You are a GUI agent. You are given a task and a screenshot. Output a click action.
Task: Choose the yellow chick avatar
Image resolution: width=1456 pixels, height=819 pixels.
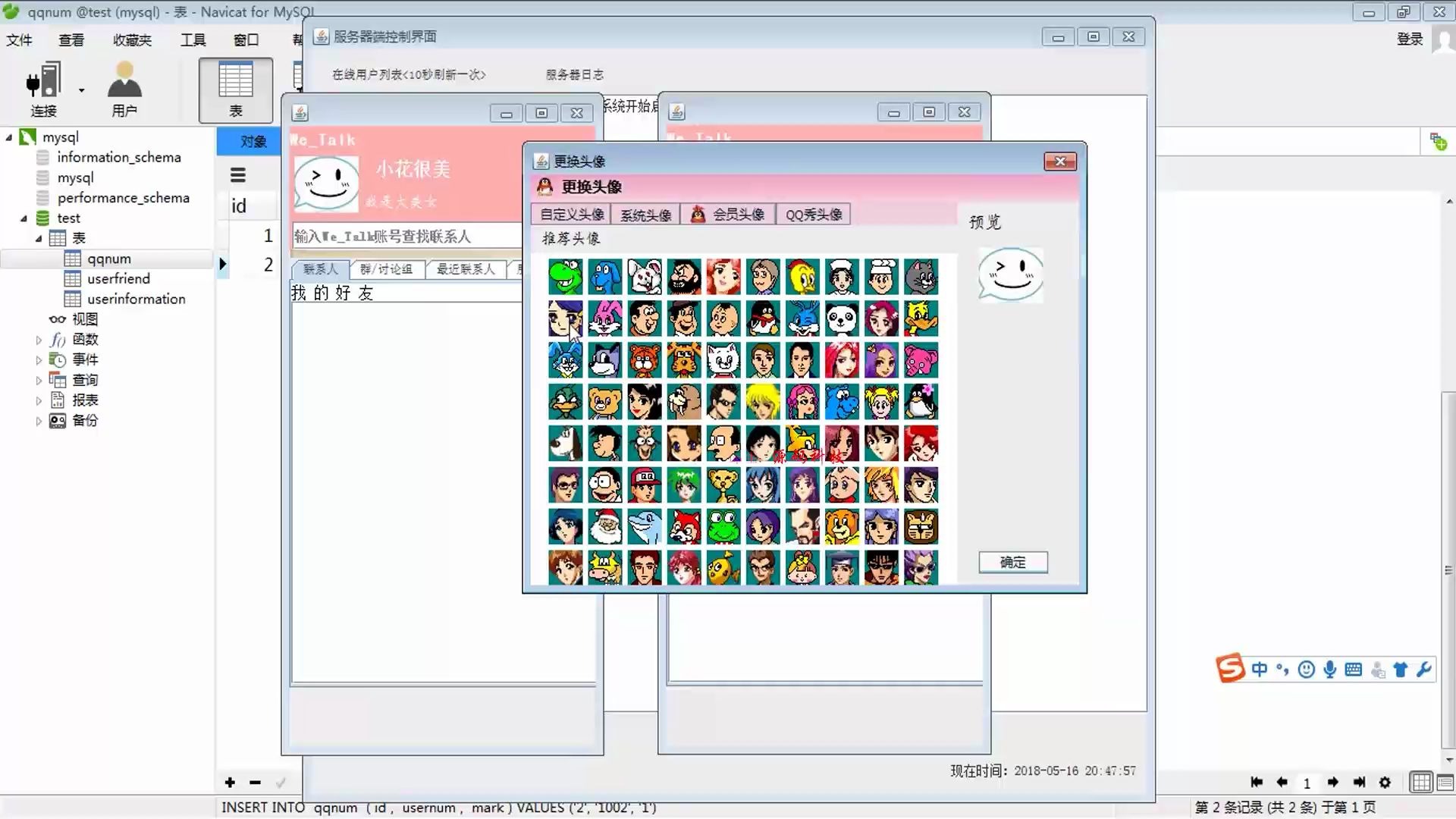point(802,277)
